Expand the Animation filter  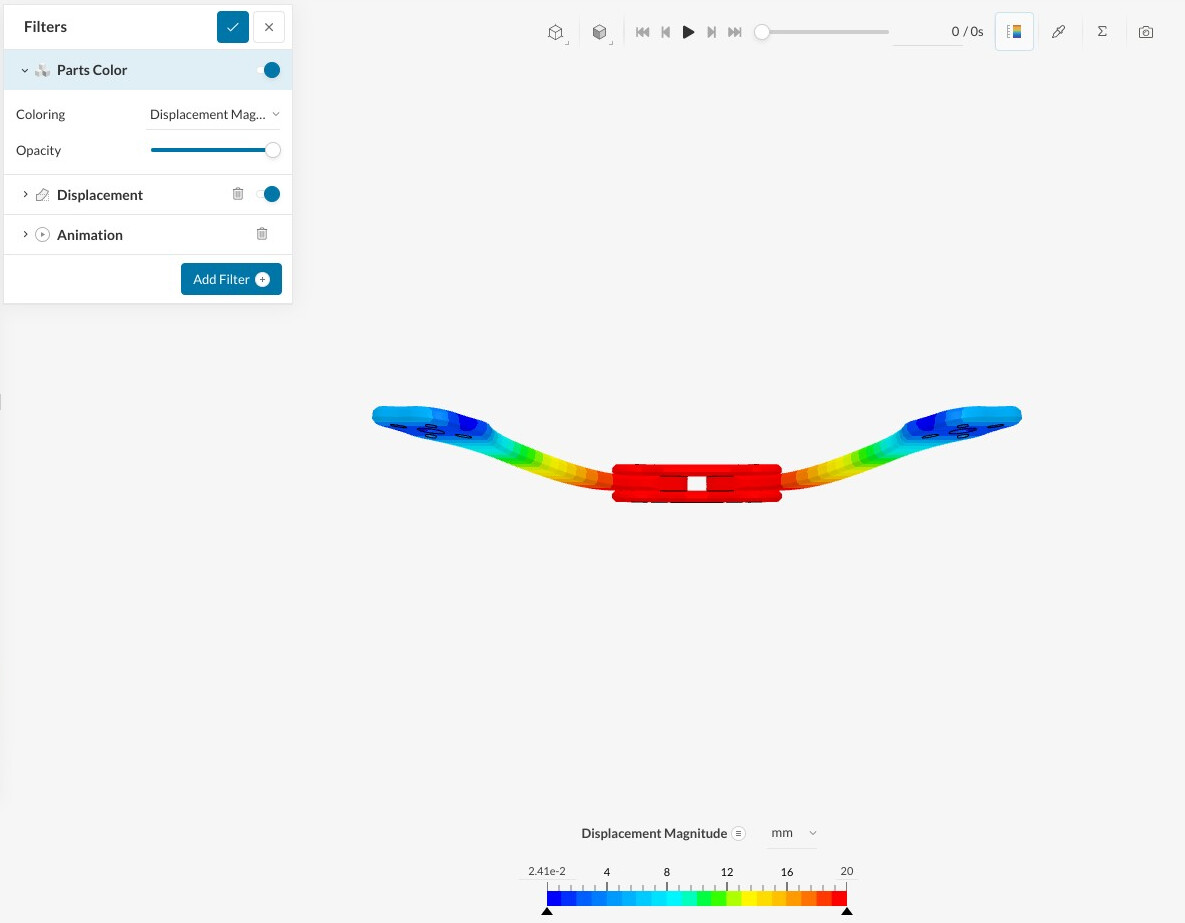25,234
